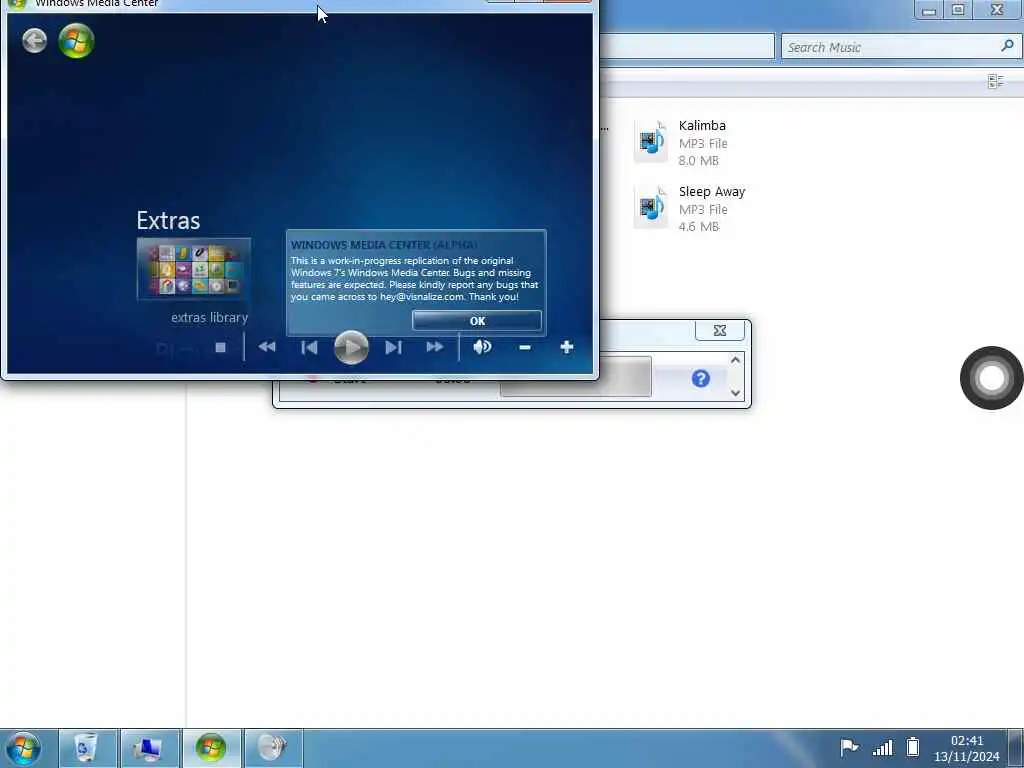Select the Kalimba music file icon
Screen dimensions: 1024x768
(x=650, y=141)
